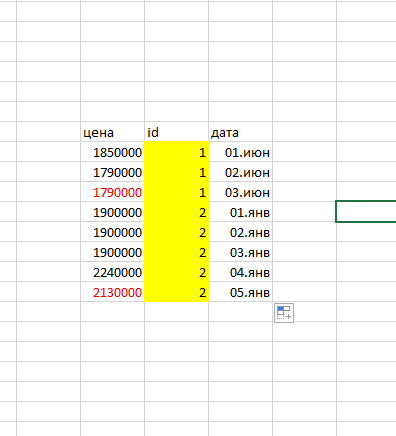Click the yellow id cell beside 01.янв
This screenshot has height=436, width=396.
click(x=176, y=212)
